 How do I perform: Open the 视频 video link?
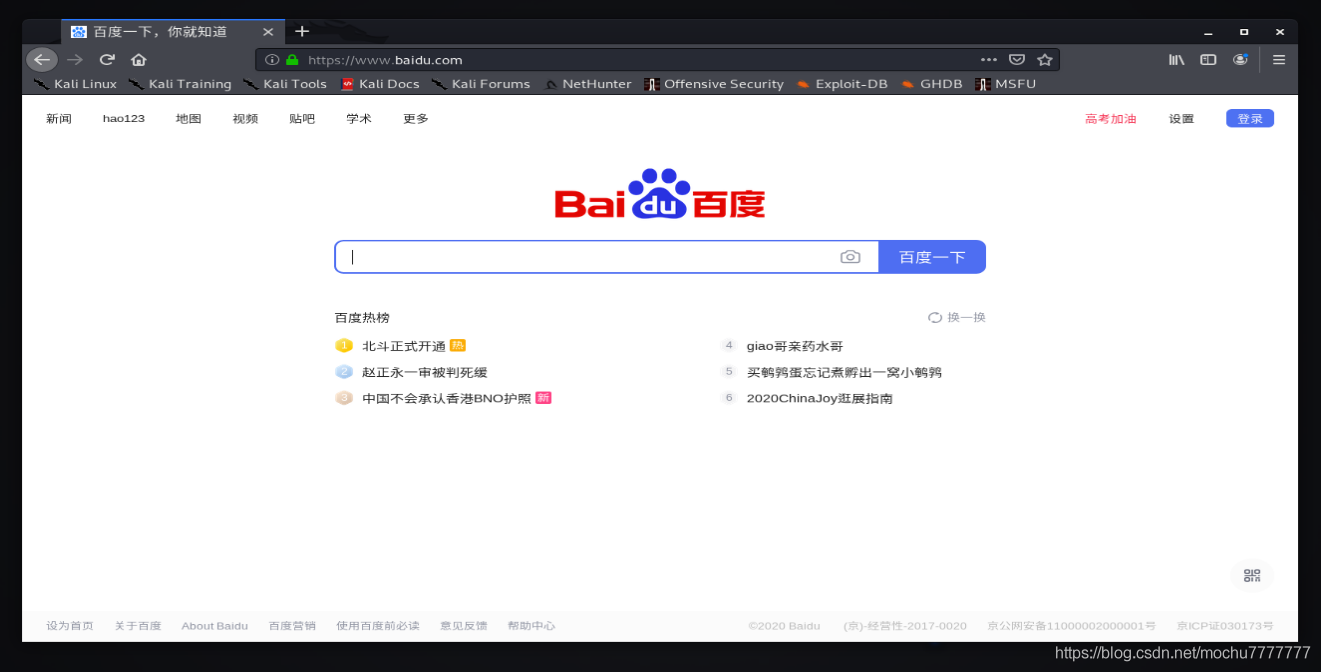click(x=245, y=119)
